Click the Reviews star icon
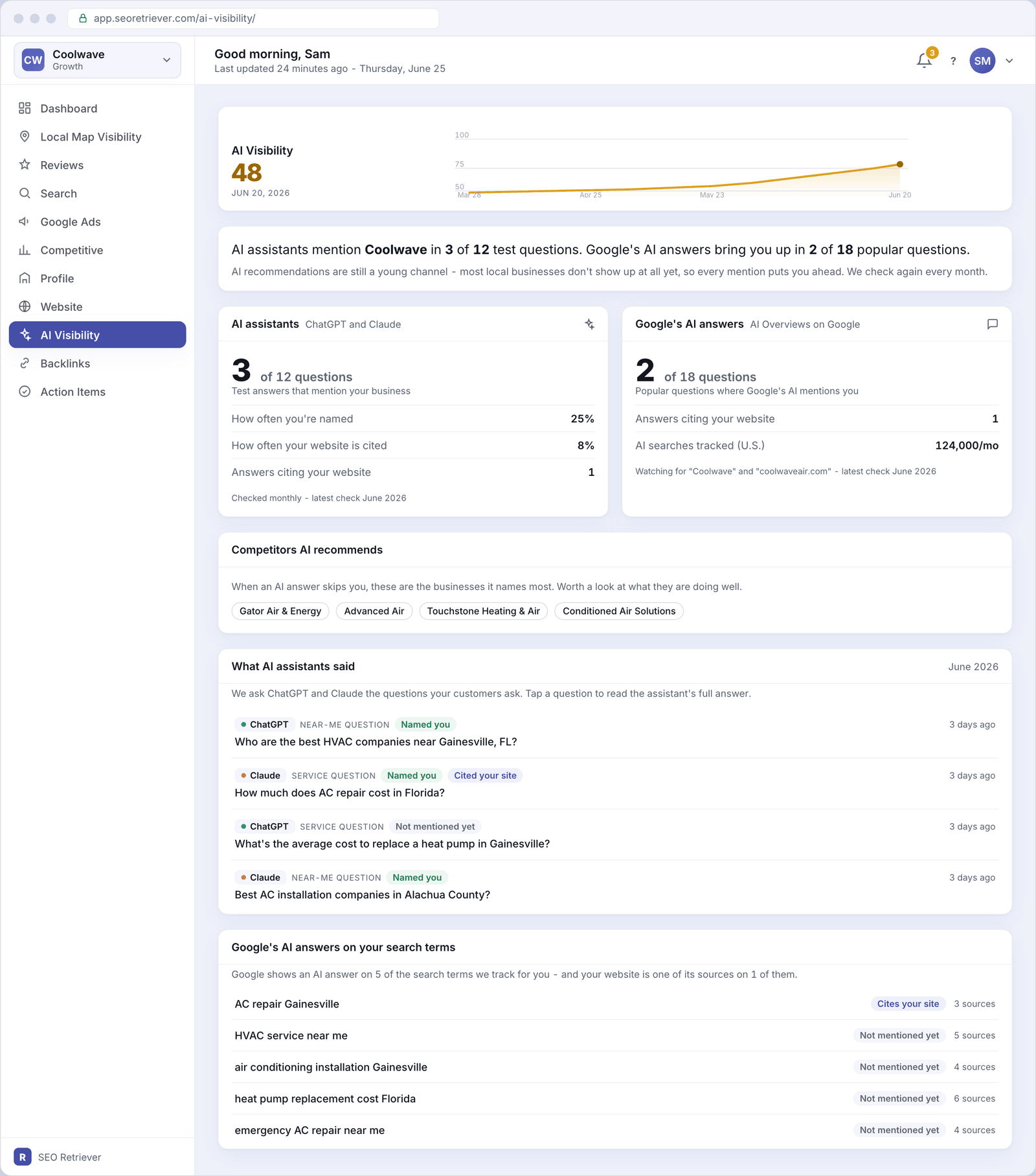This screenshot has height=1176, width=1036. click(25, 164)
